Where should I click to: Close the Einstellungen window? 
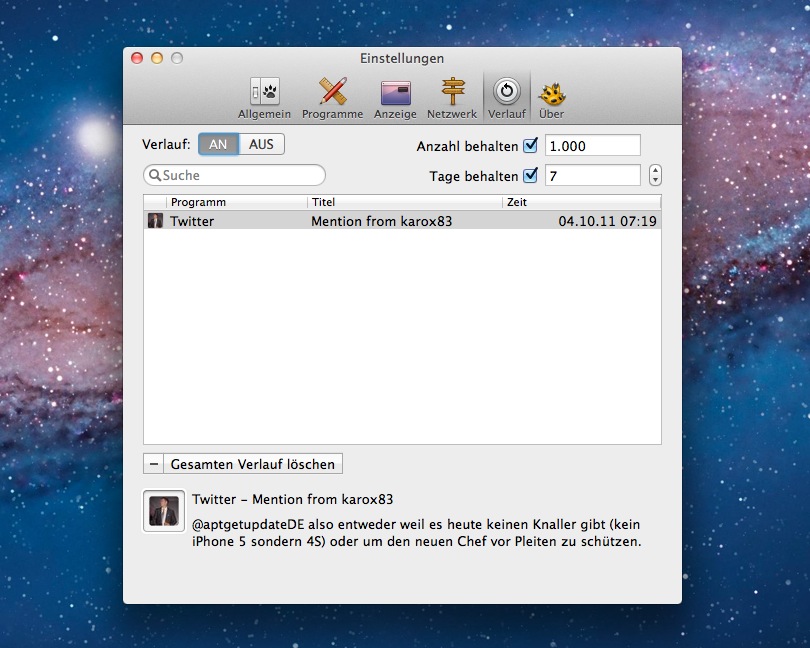tap(137, 58)
